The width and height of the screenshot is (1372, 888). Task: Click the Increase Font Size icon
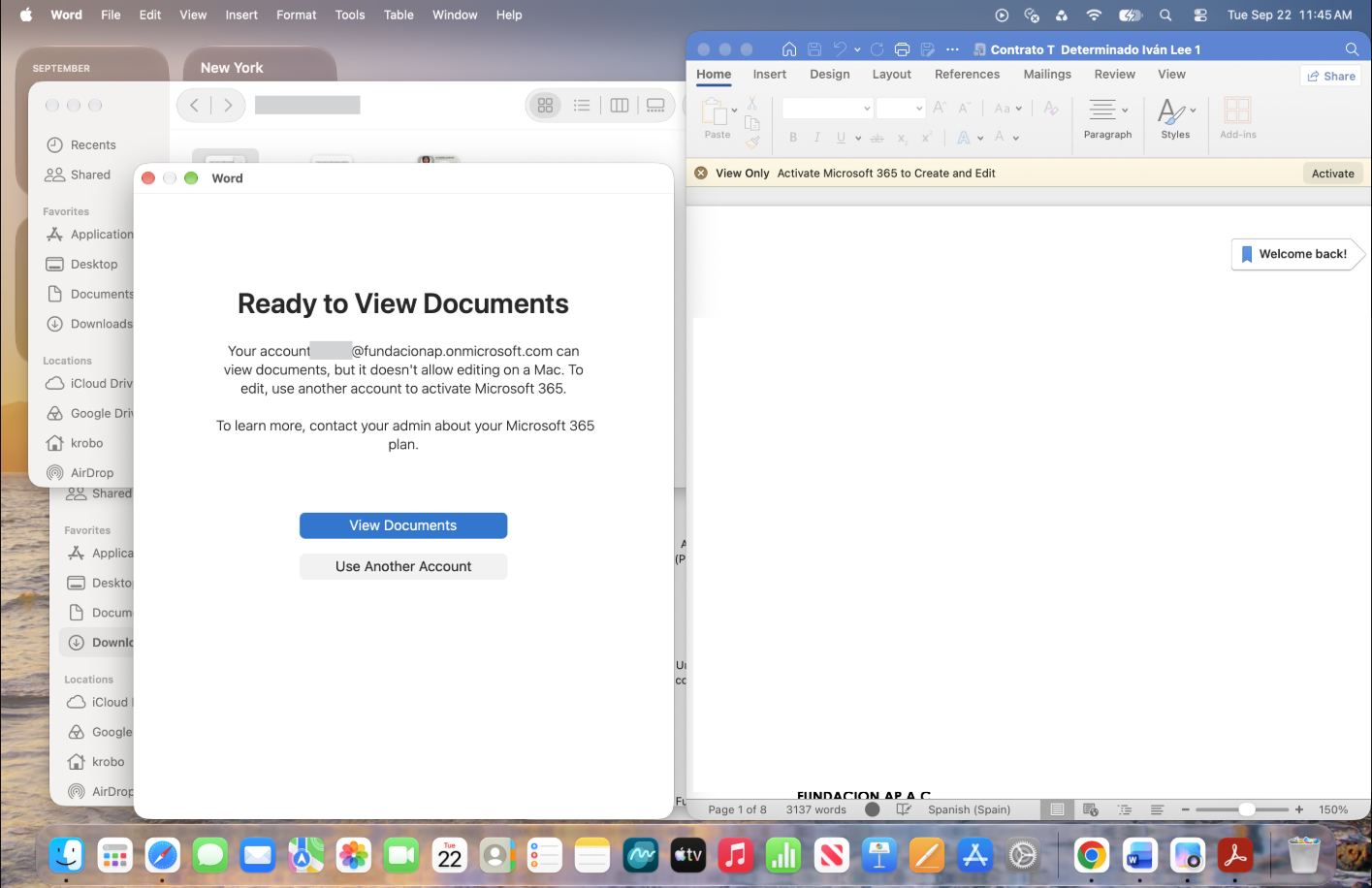pyautogui.click(x=939, y=109)
